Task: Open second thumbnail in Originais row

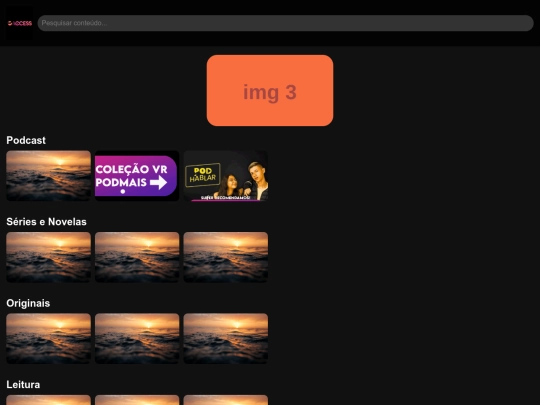Action: coord(137,339)
